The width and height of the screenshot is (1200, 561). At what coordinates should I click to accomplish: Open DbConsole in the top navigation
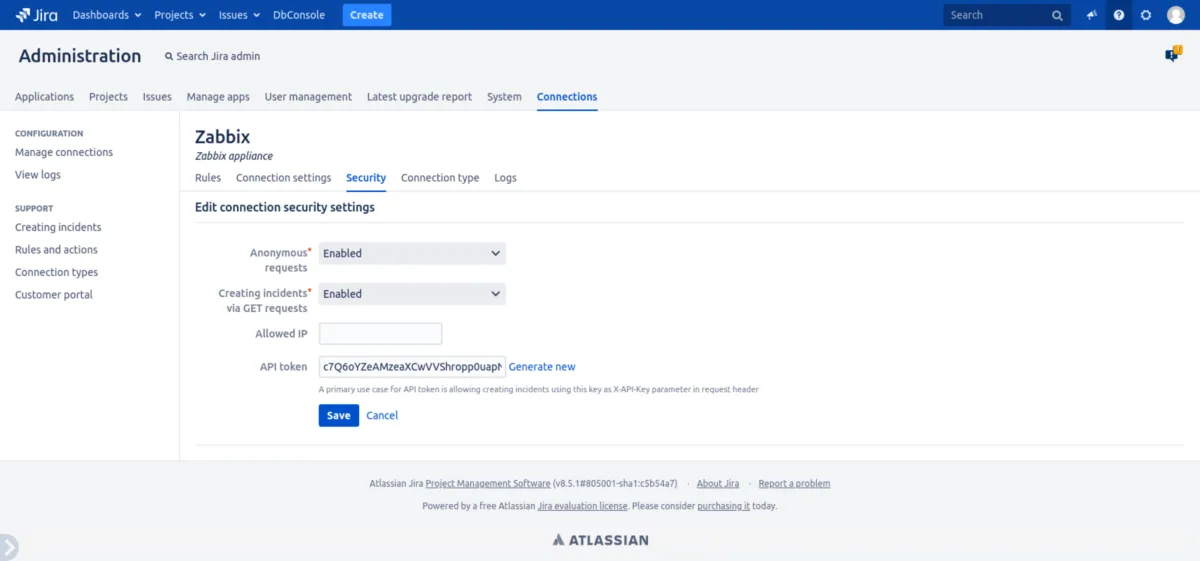[x=299, y=15]
